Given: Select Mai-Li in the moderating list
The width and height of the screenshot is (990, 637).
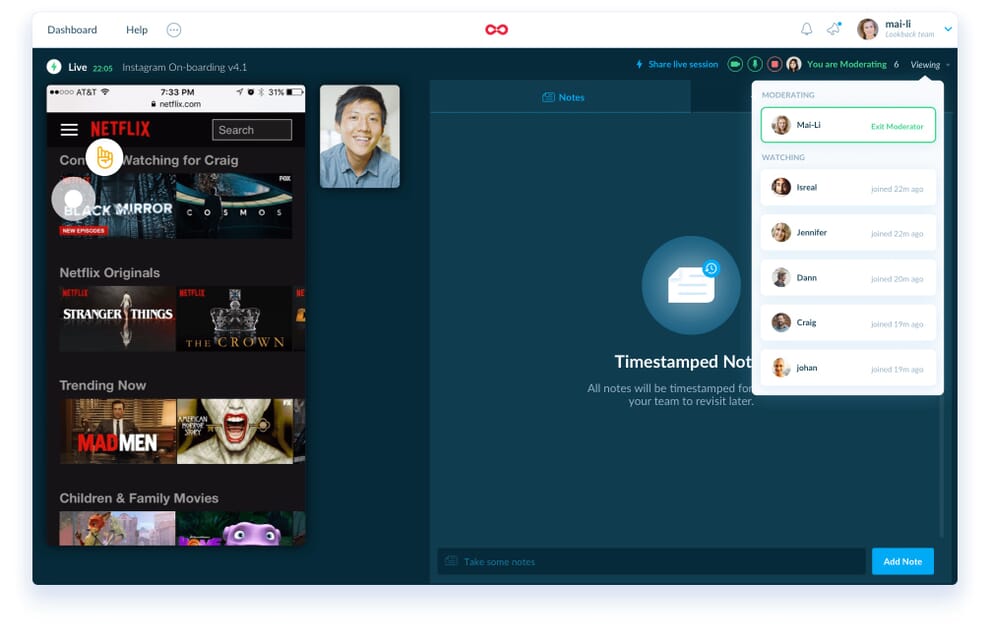Looking at the screenshot, I should pyautogui.click(x=848, y=125).
